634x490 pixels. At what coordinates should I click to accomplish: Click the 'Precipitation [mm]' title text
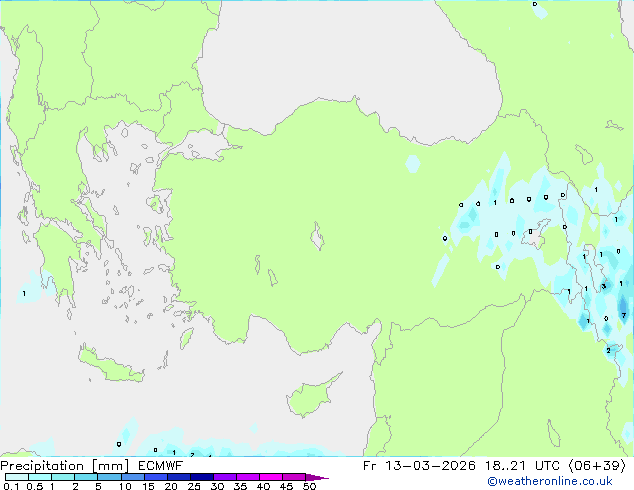point(65,466)
